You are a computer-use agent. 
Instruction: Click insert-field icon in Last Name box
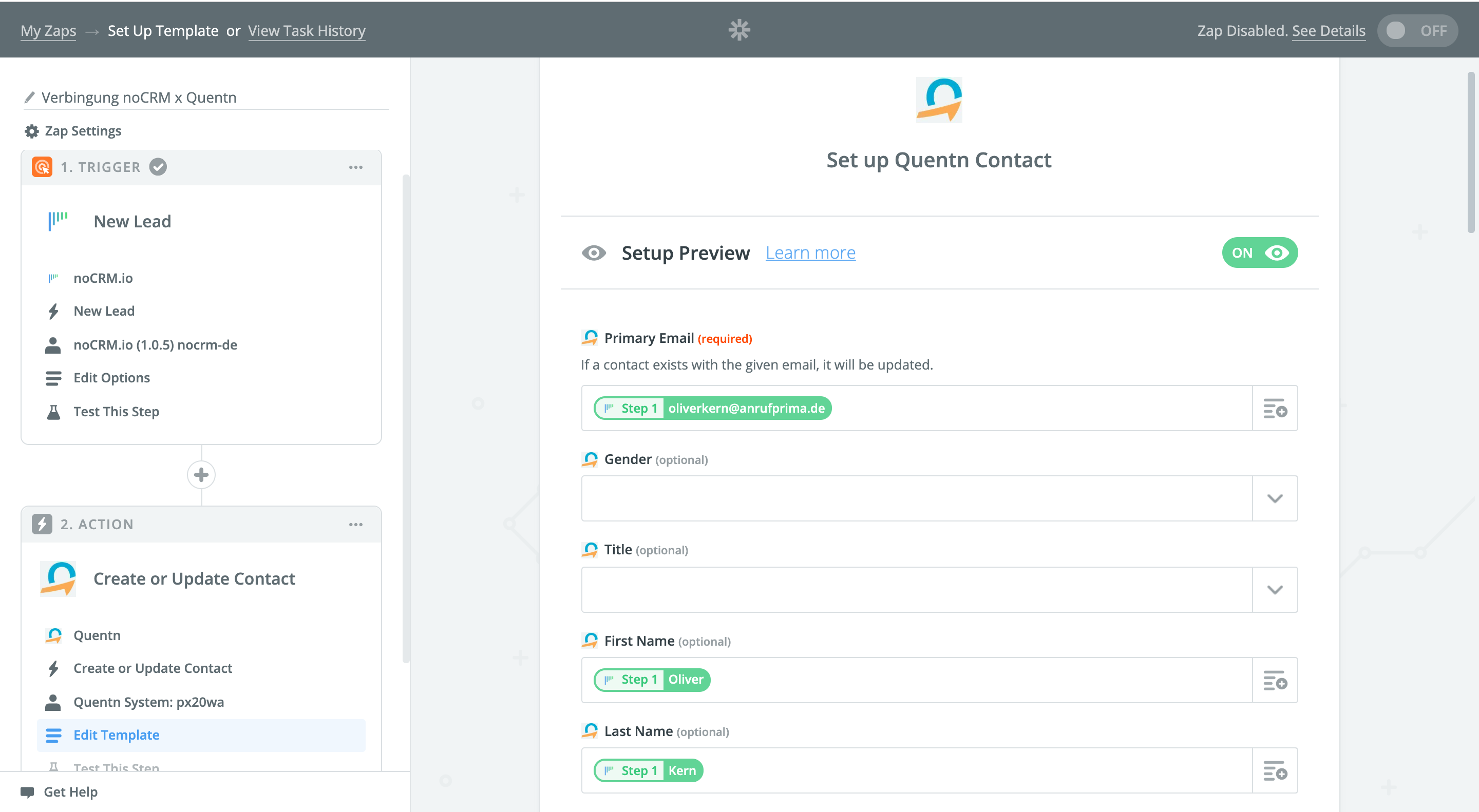1275,771
